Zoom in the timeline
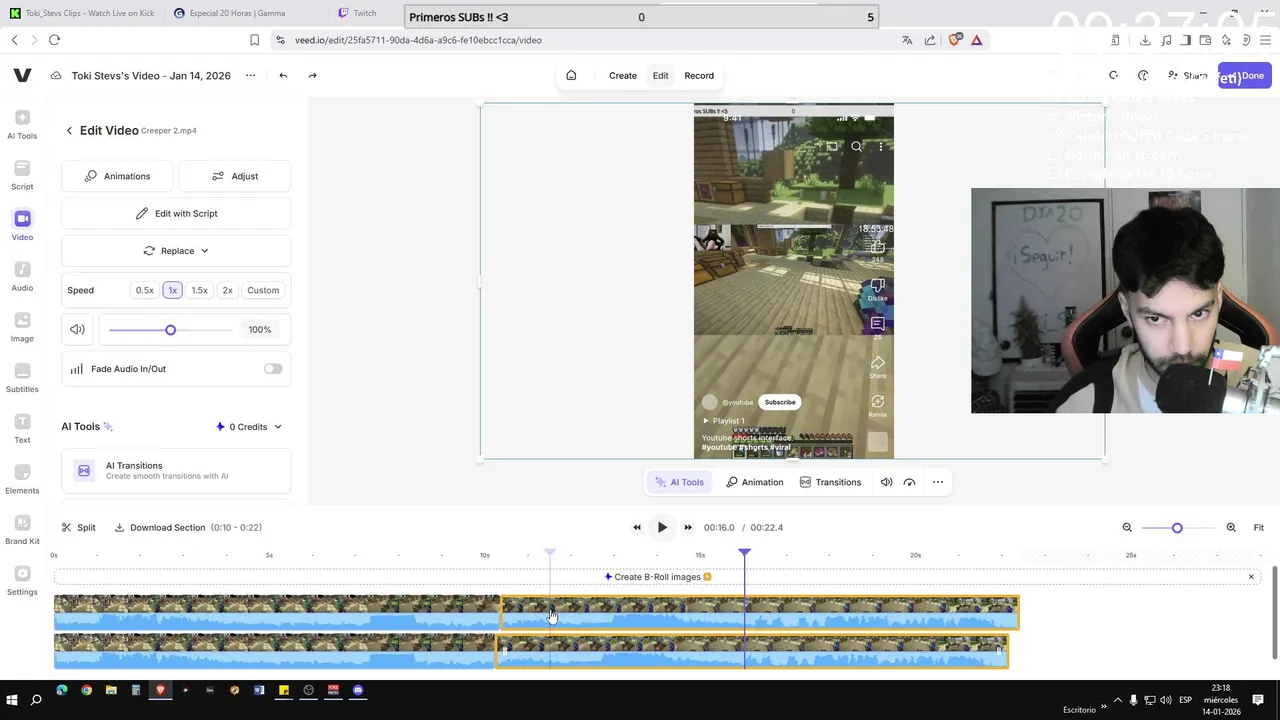1280x720 pixels. 1231,527
